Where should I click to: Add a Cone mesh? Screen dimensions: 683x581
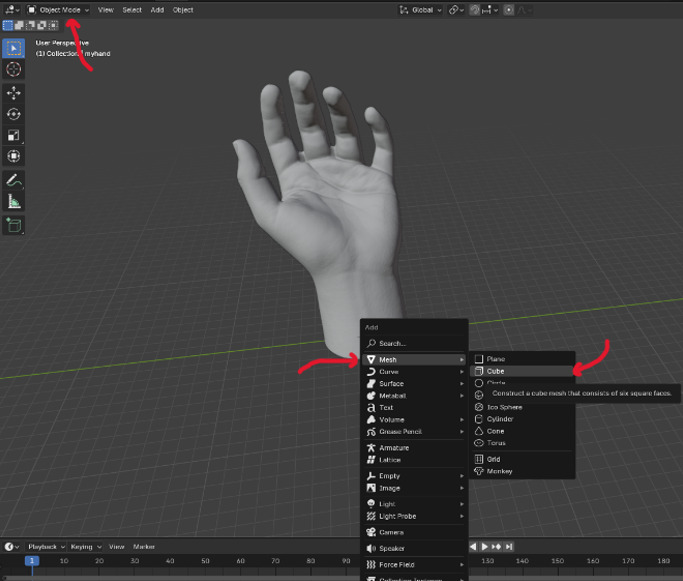tap(522, 431)
